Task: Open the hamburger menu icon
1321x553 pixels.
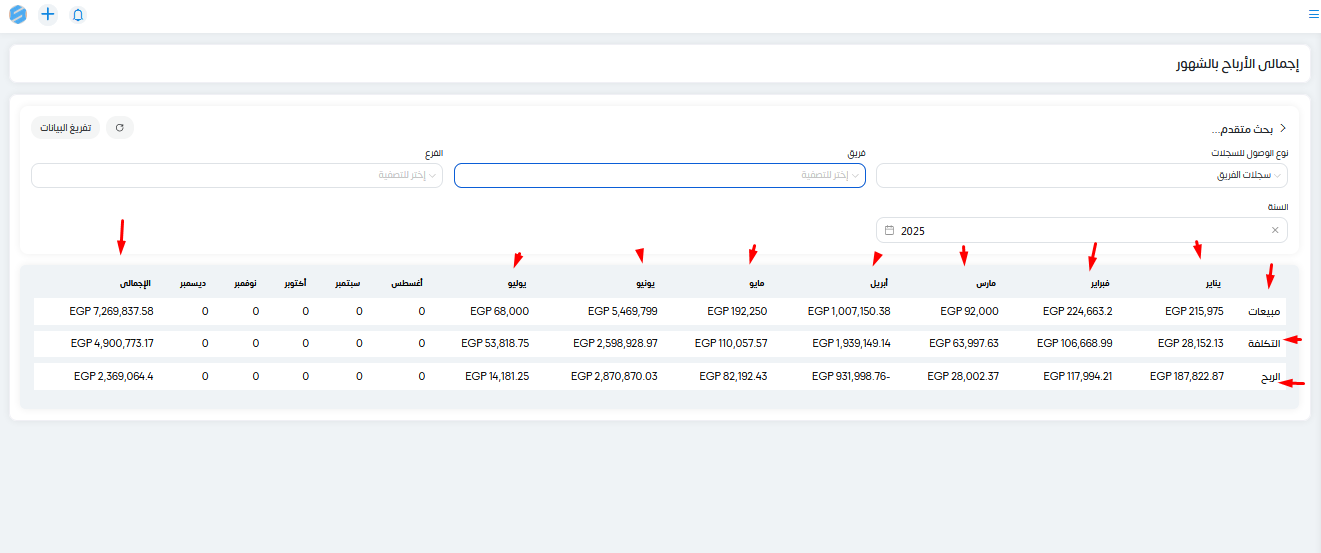Action: (x=1313, y=14)
